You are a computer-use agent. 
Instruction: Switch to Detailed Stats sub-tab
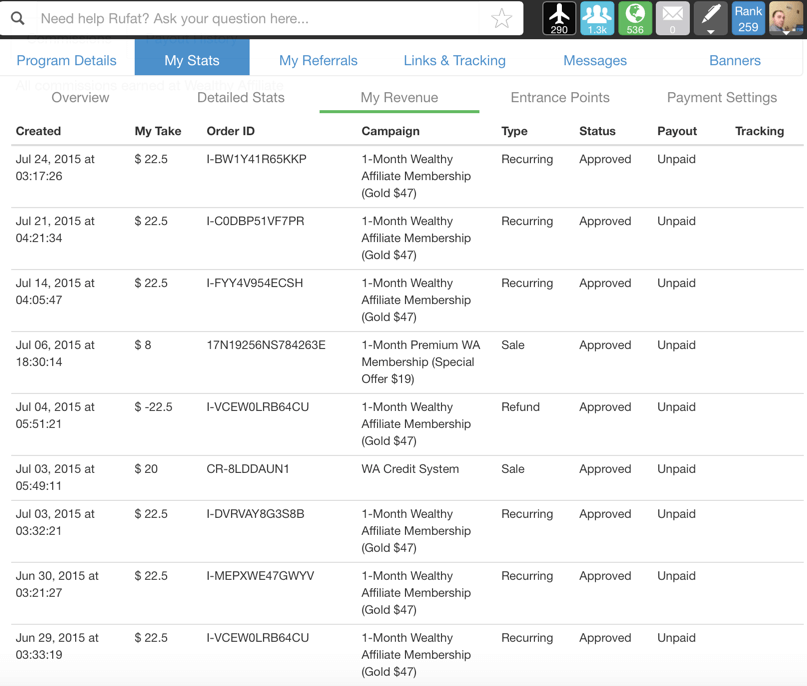point(241,97)
